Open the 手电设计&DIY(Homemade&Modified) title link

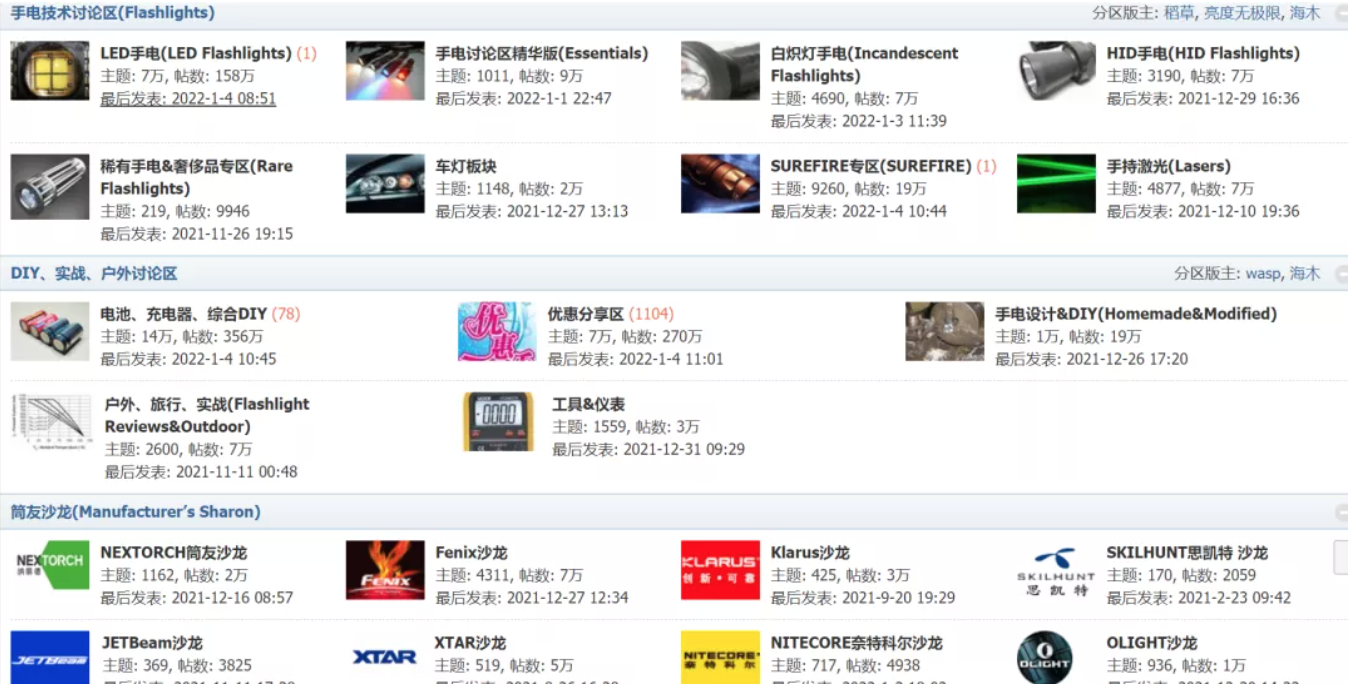(1136, 314)
